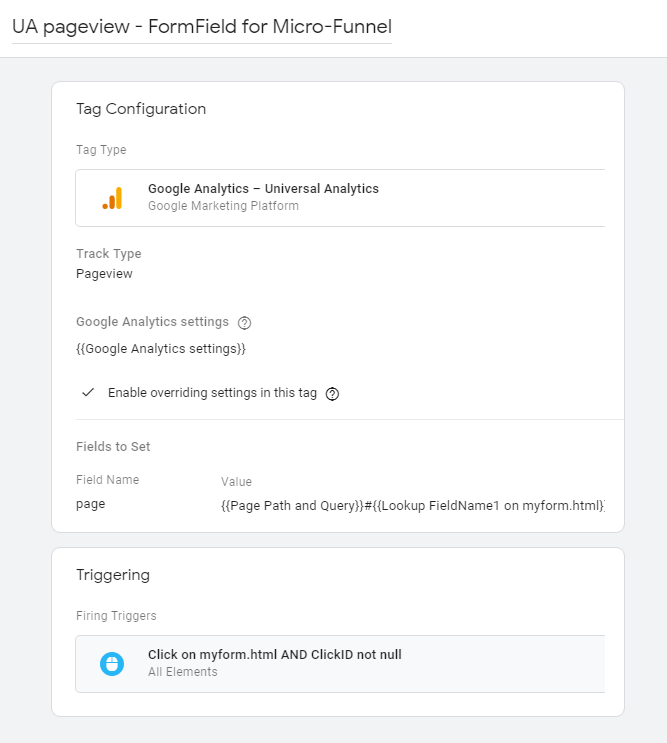Viewport: 667px width, 743px height.
Task: Click help icon next to Enable overriding settings
Action: point(333,394)
